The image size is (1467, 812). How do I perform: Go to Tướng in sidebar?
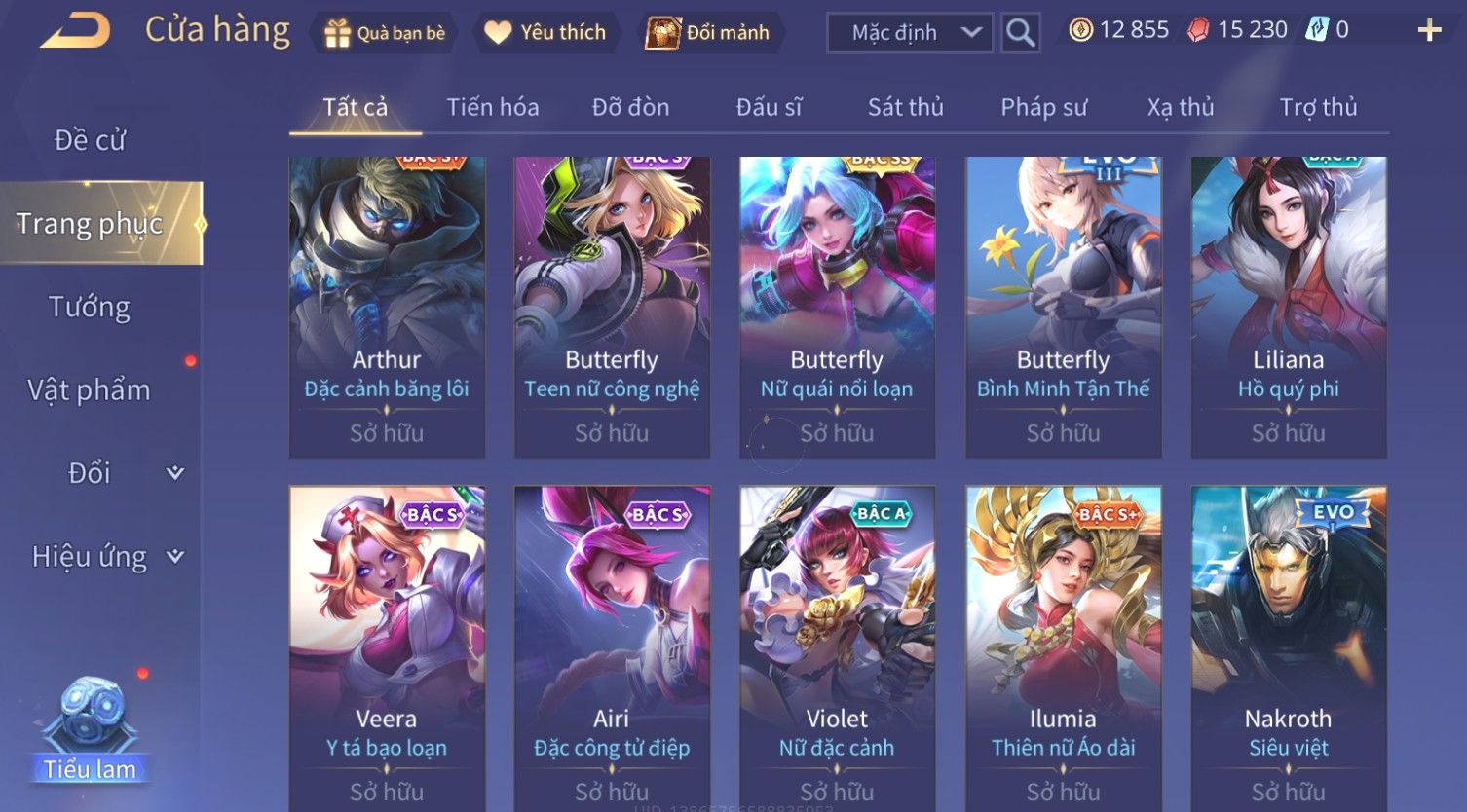(x=90, y=307)
